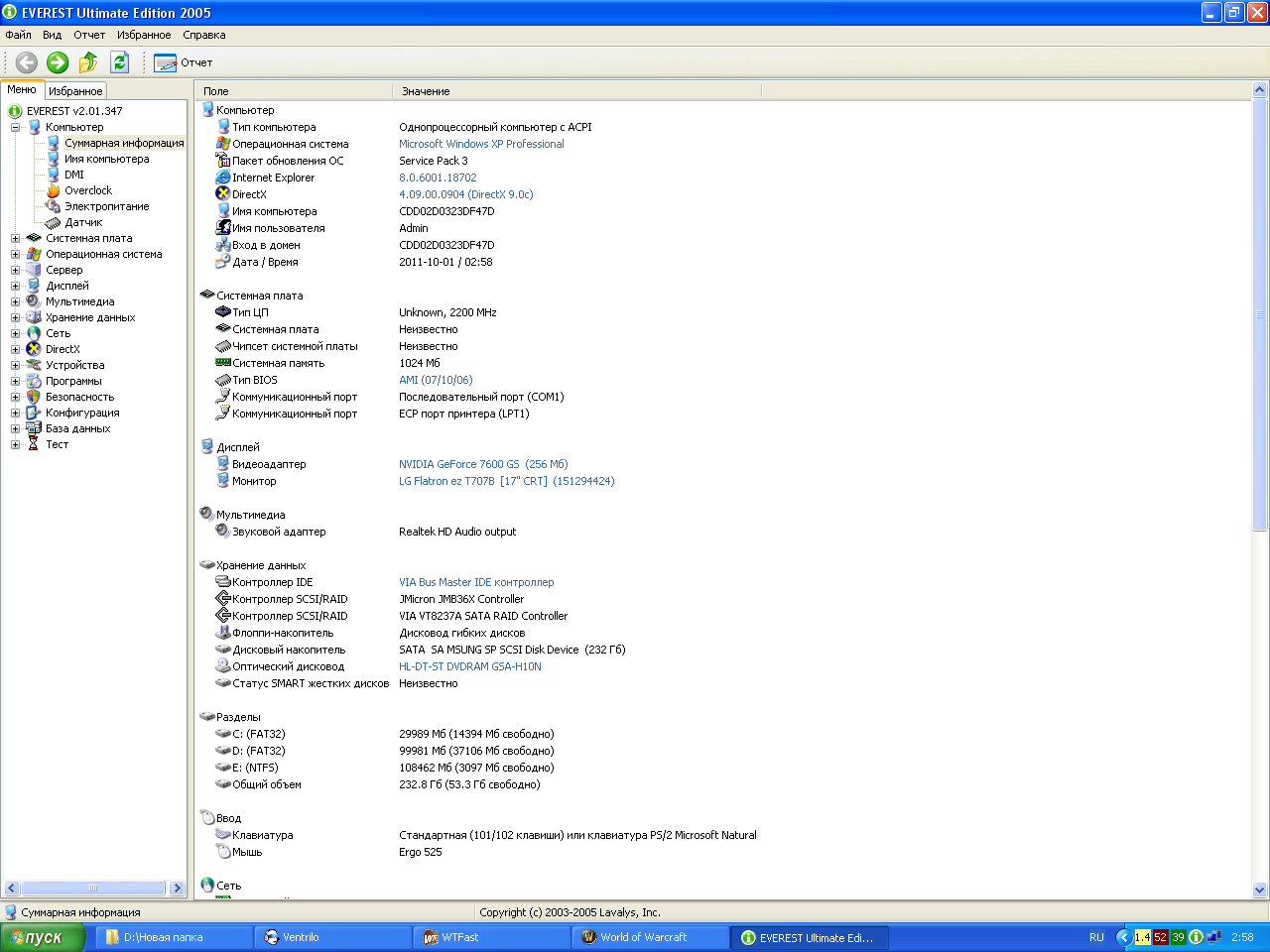Screen dimensions: 1270x952
Task: Expand the Мультимедиа tree node
Action: click(x=15, y=301)
